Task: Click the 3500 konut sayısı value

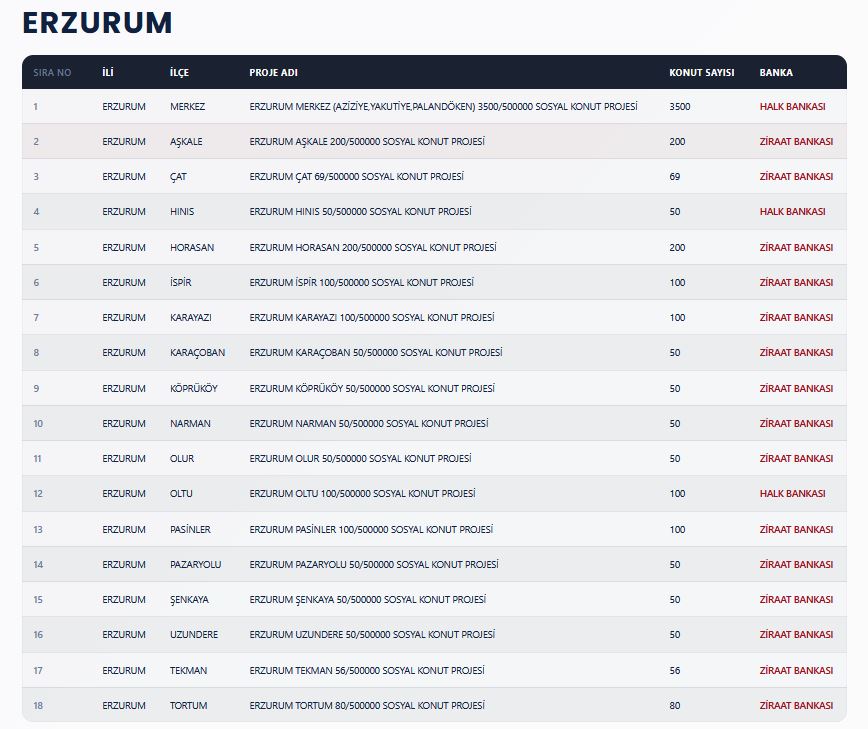Action: 680,106
